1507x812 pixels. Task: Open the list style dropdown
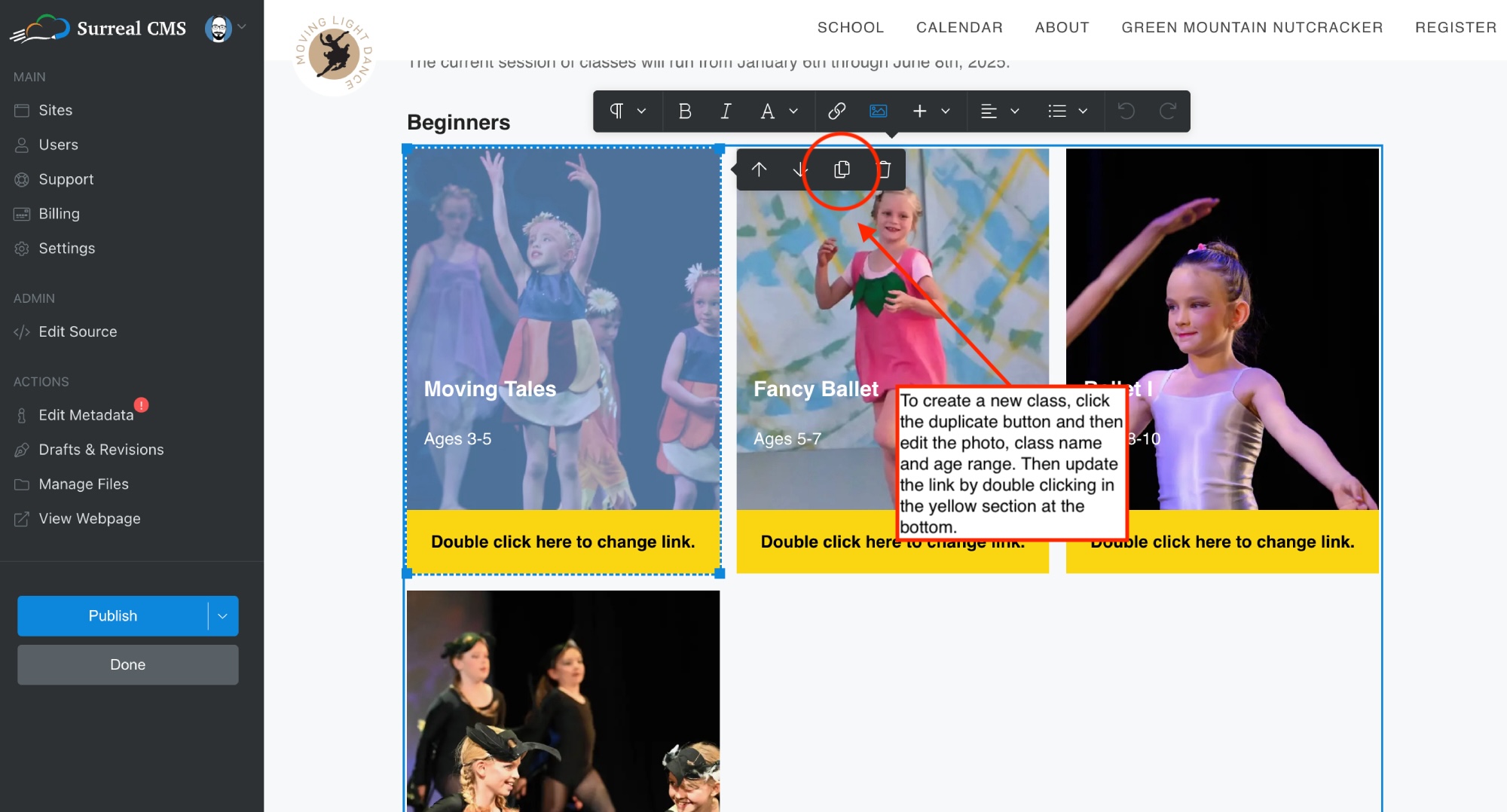pos(1067,111)
